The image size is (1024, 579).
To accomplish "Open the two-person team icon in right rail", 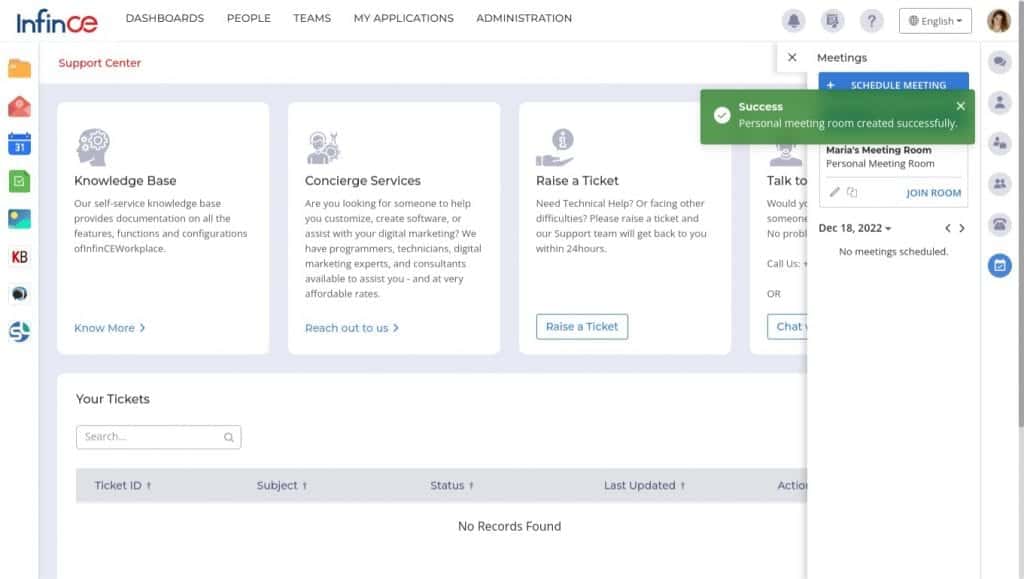I will [x=999, y=143].
